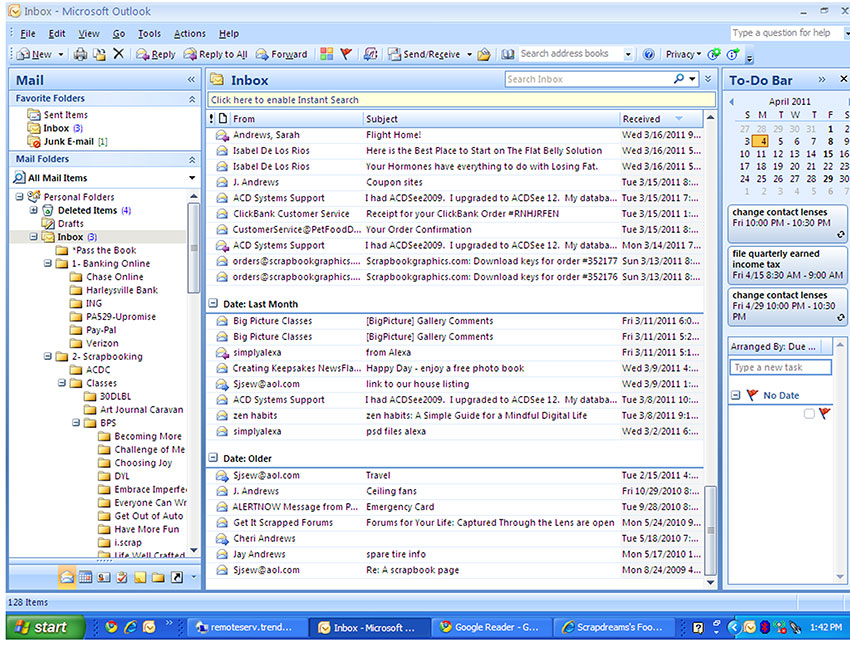850x649 pixels.
Task: Click the Reply button
Action: (x=156, y=54)
